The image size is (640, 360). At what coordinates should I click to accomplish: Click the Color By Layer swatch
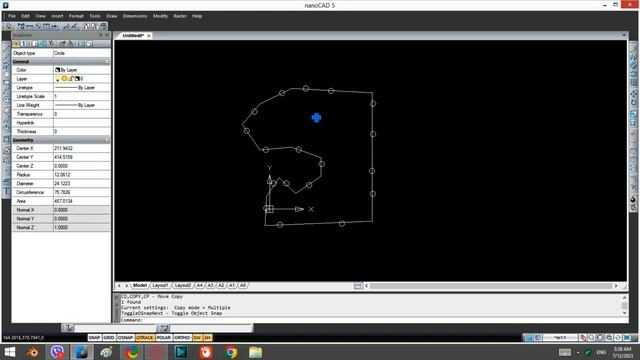point(58,70)
